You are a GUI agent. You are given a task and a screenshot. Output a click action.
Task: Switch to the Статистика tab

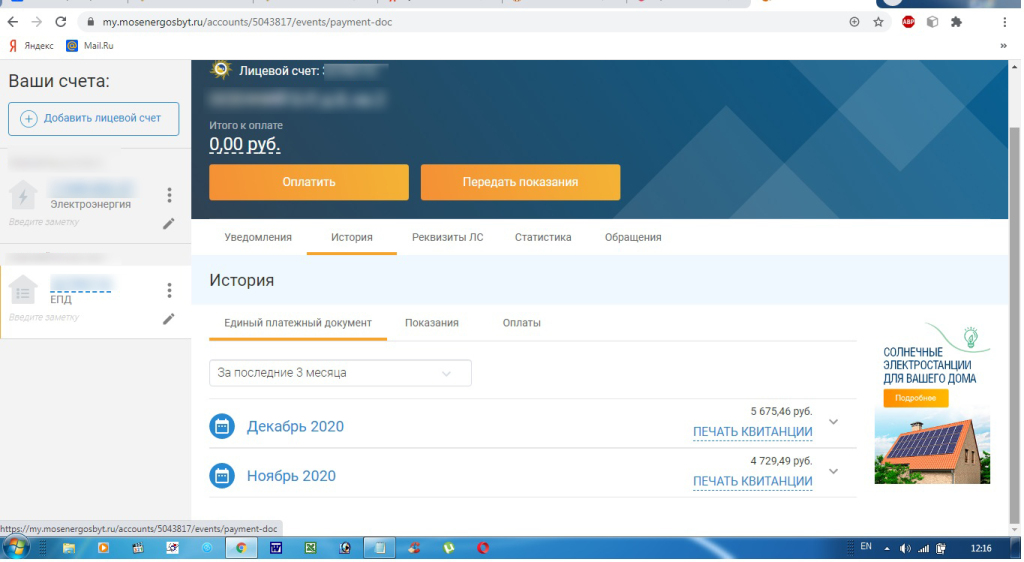pos(543,238)
